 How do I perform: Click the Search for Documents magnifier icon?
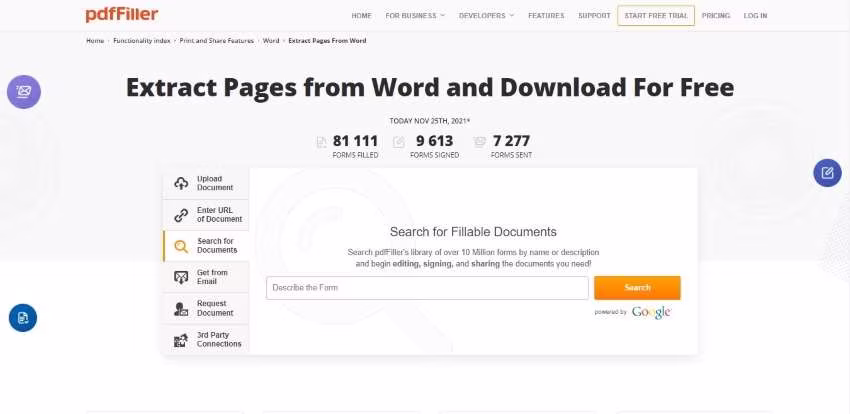click(x=181, y=247)
